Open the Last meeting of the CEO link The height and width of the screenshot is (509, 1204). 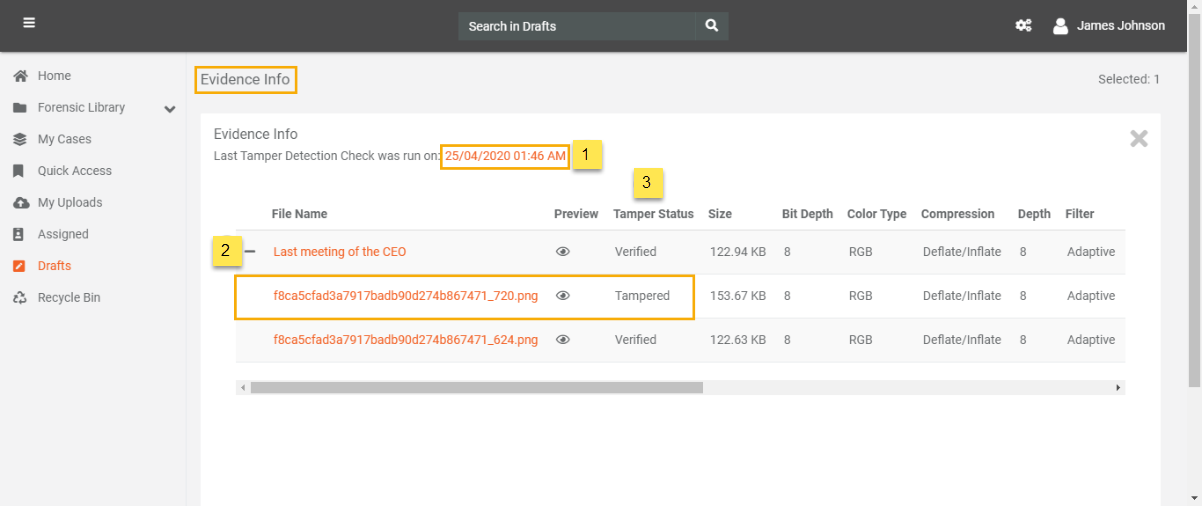[339, 252]
